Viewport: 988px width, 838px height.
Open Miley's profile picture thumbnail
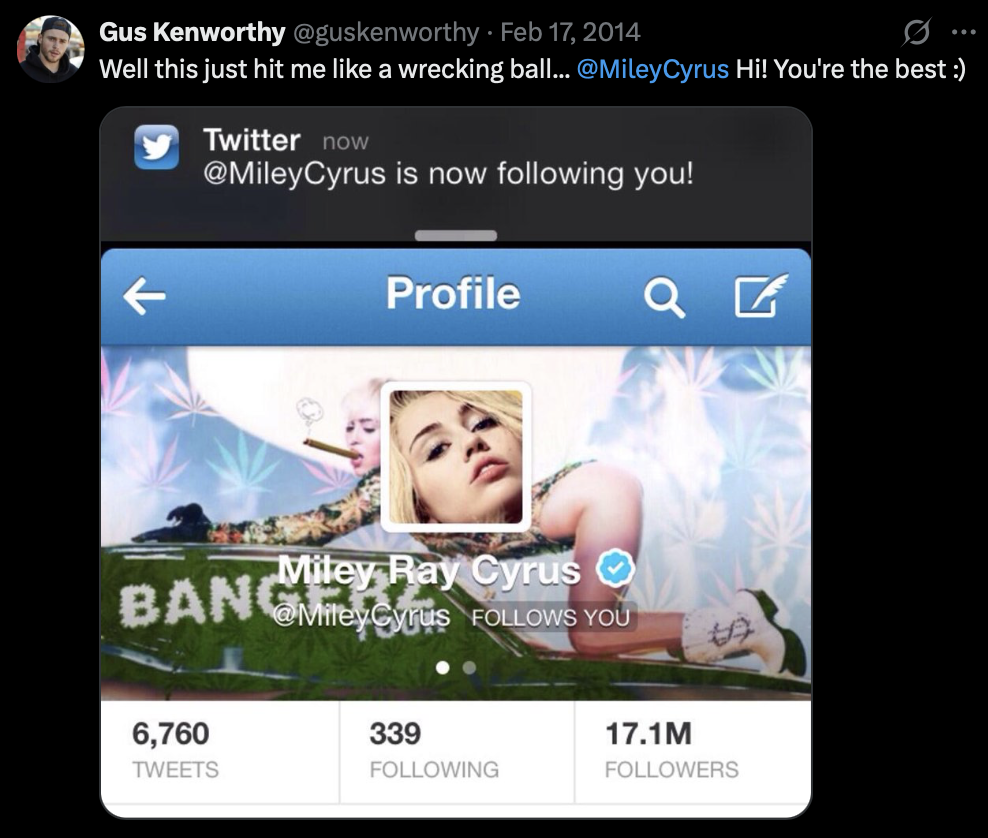coord(456,457)
